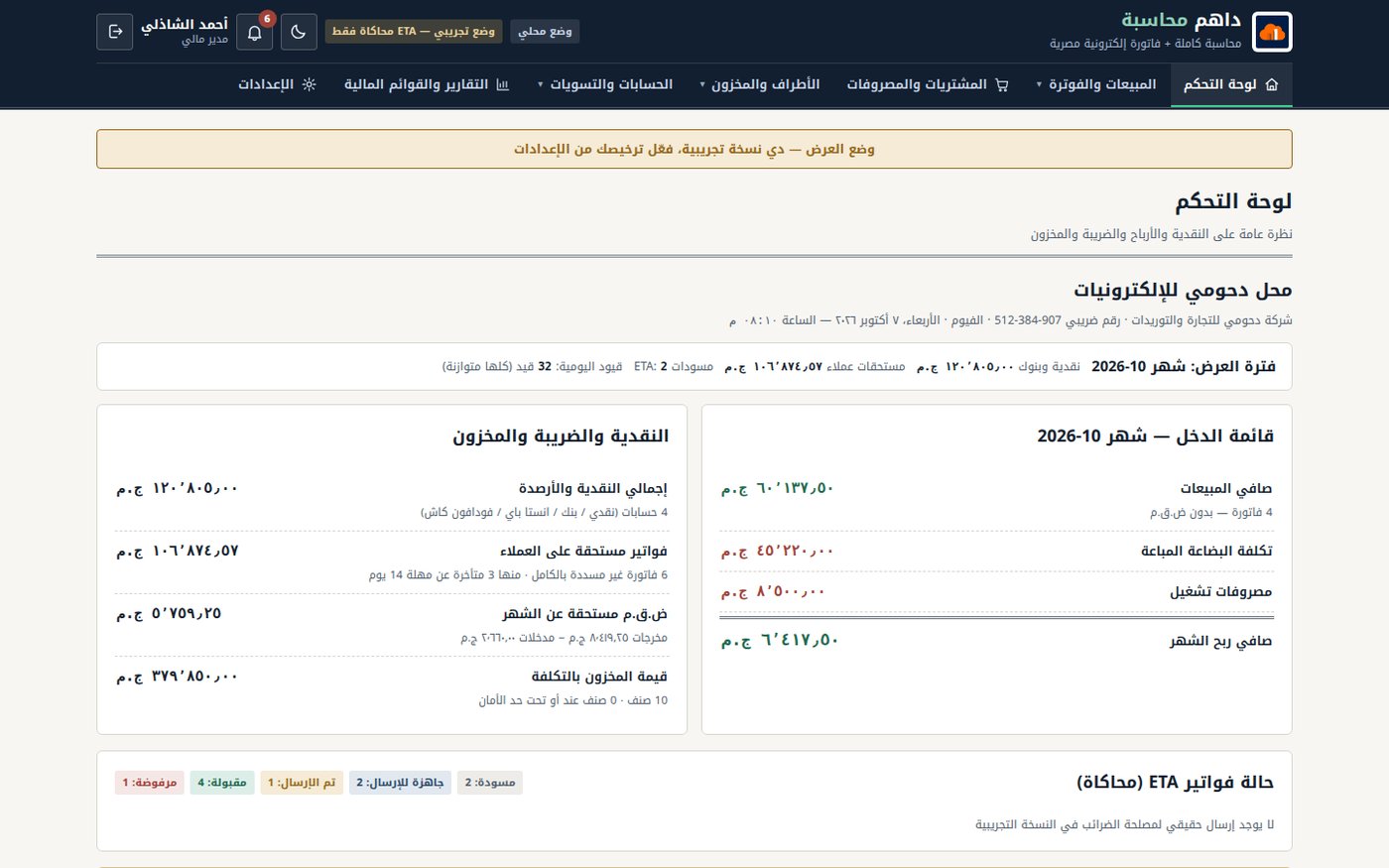Screen dimensions: 1389x868
Task: Click the gear icon beside الإعدادات
Action: 309,84
